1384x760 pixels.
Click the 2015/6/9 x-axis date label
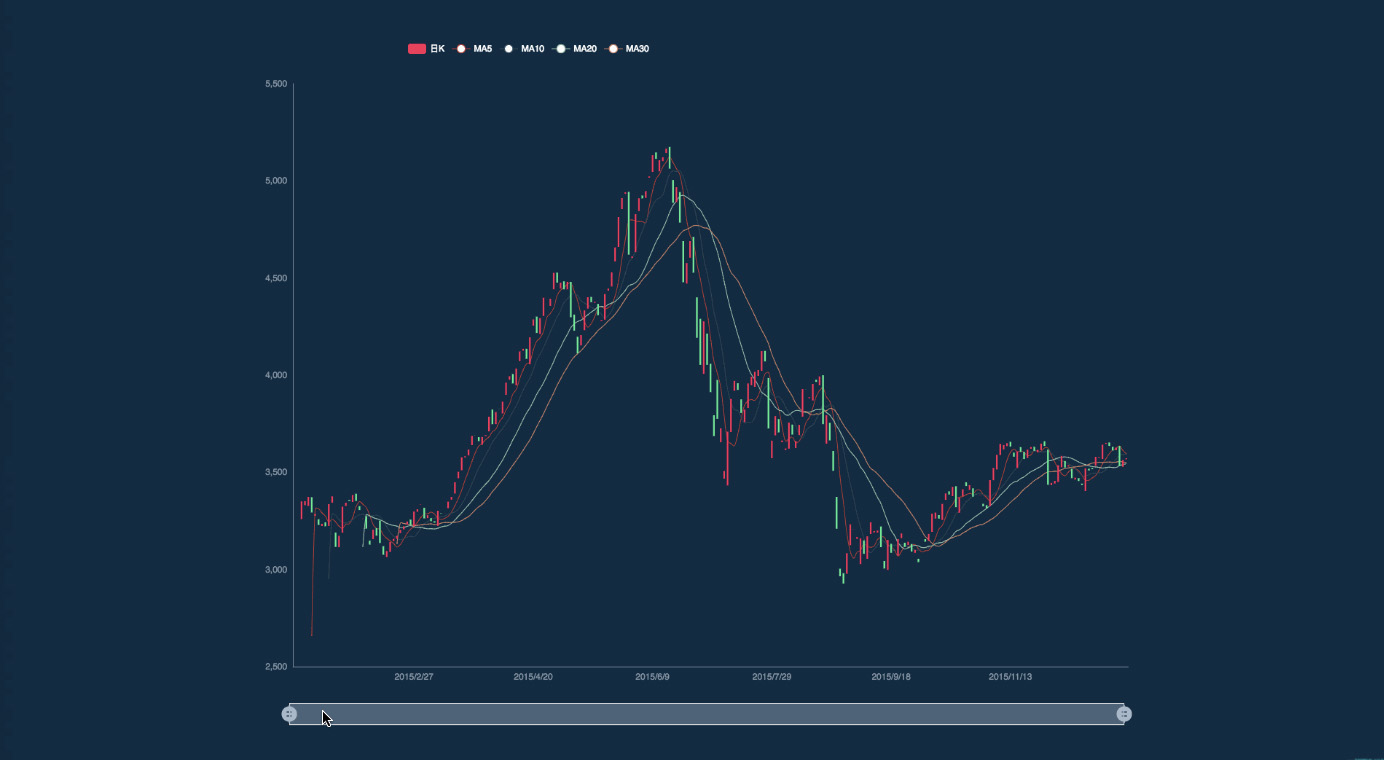pyautogui.click(x=653, y=677)
